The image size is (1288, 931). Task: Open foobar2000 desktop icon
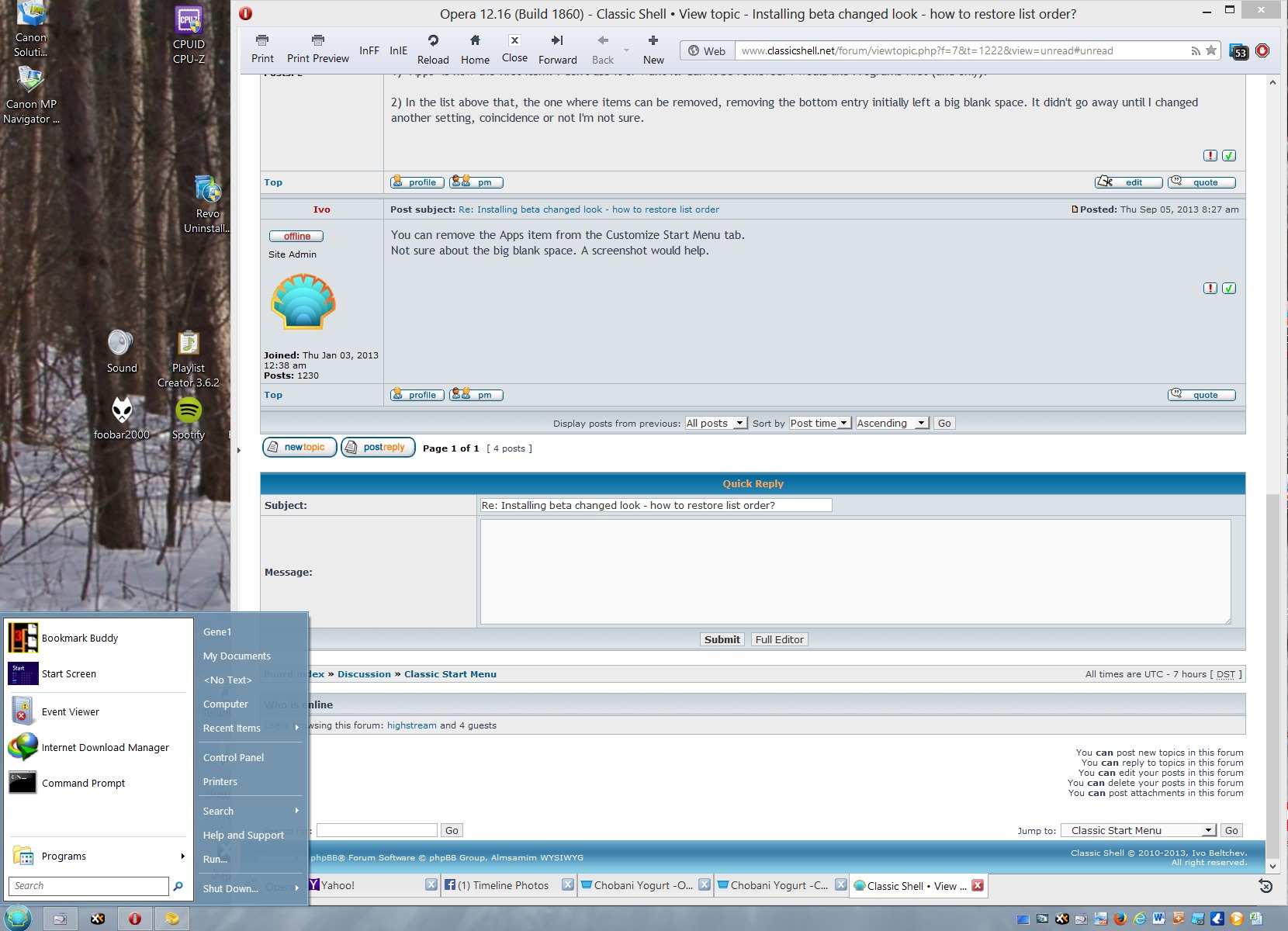[x=122, y=411]
